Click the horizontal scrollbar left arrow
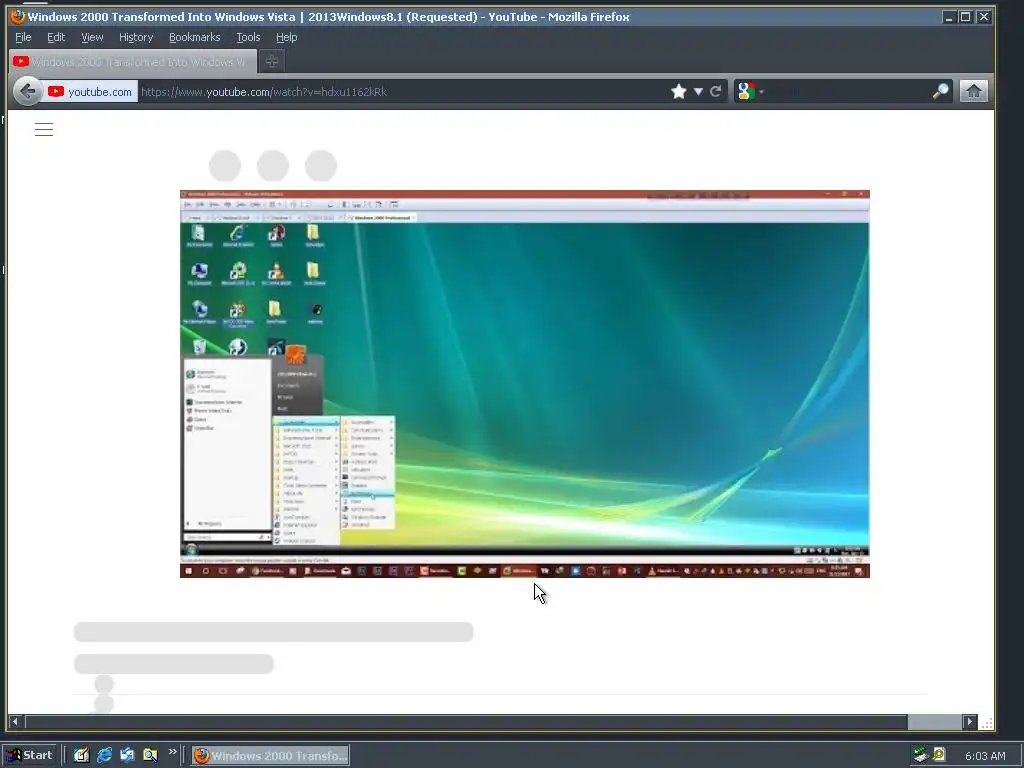 tap(15, 722)
